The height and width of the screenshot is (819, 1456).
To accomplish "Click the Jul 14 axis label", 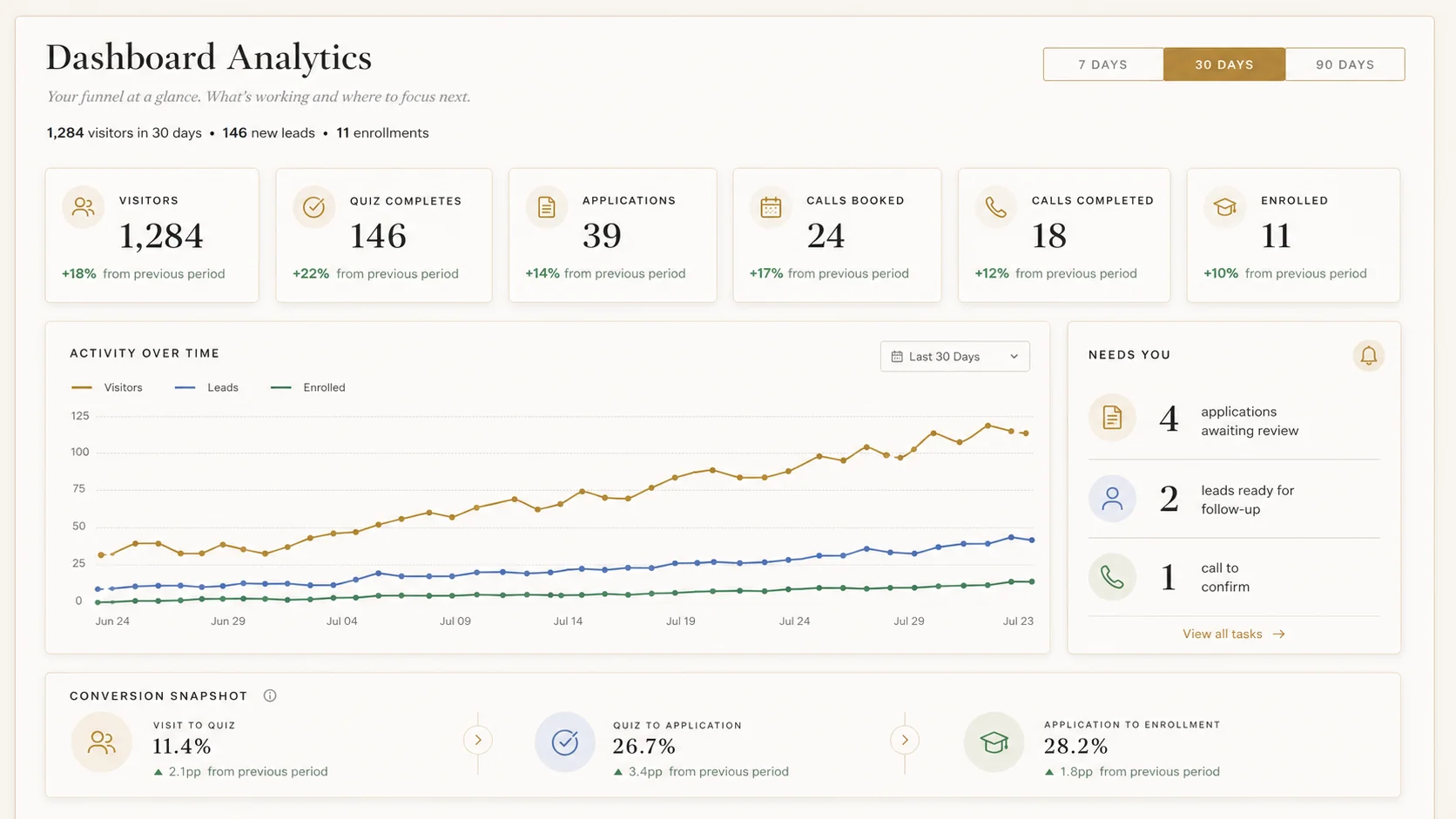I will tap(568, 621).
